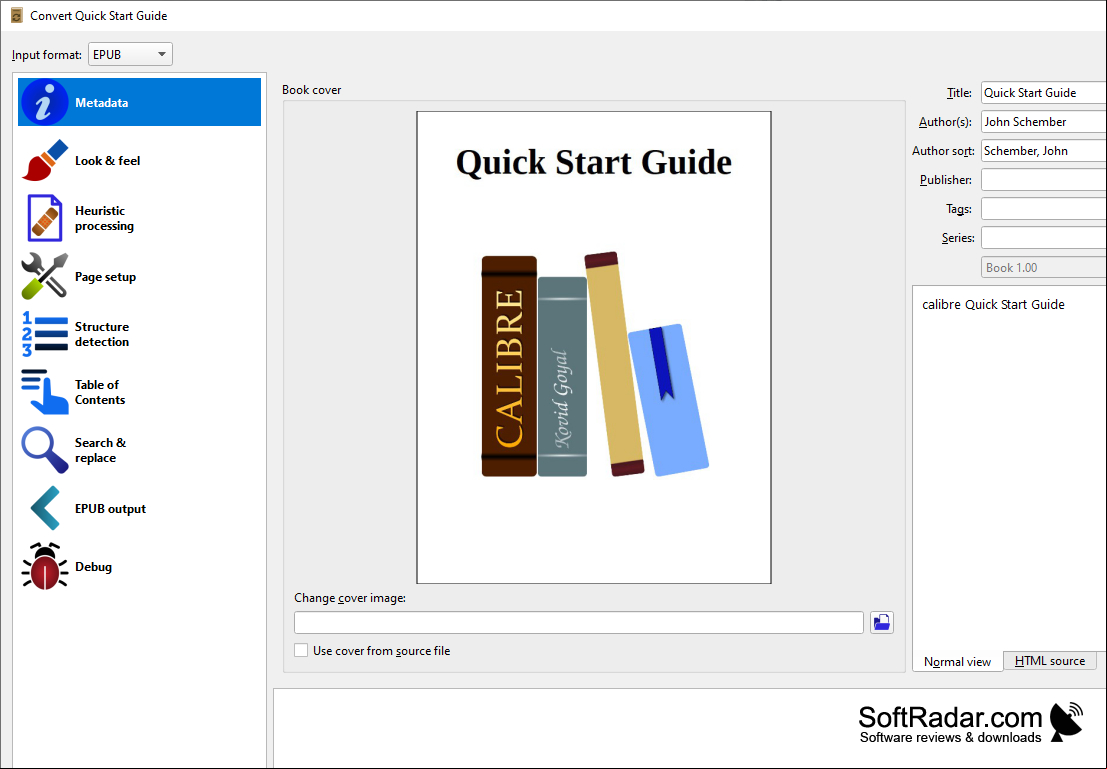Select Look & feel section label
This screenshot has height=769, width=1107.
tap(107, 160)
